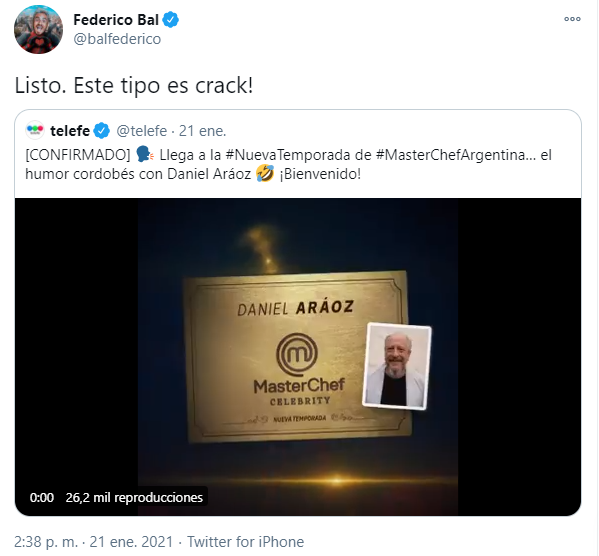
Task: Click Federico Bal's blue verified badge
Action: tap(171, 20)
